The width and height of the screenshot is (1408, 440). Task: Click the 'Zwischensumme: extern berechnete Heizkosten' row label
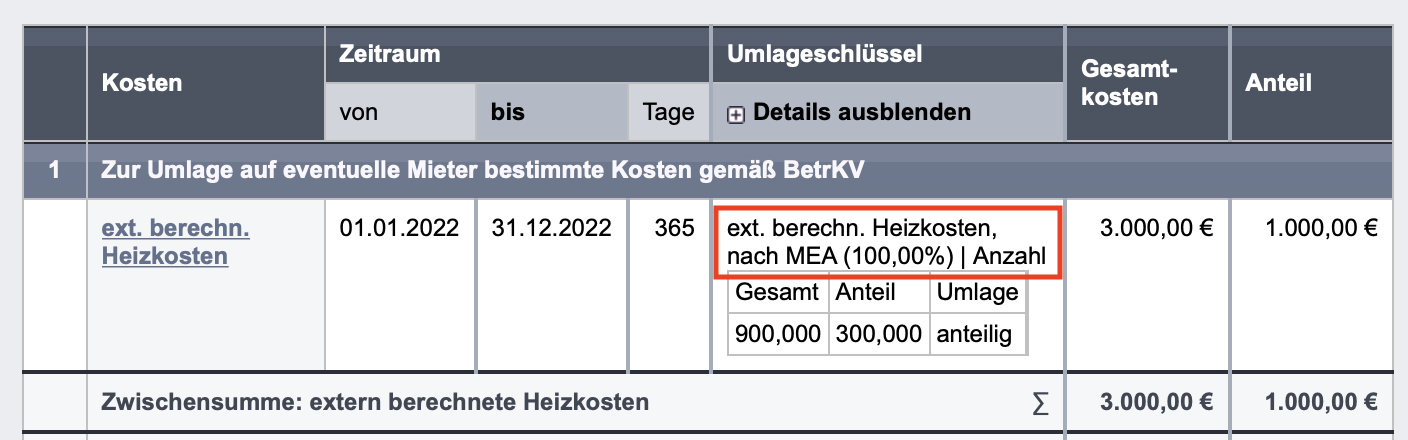(x=375, y=403)
